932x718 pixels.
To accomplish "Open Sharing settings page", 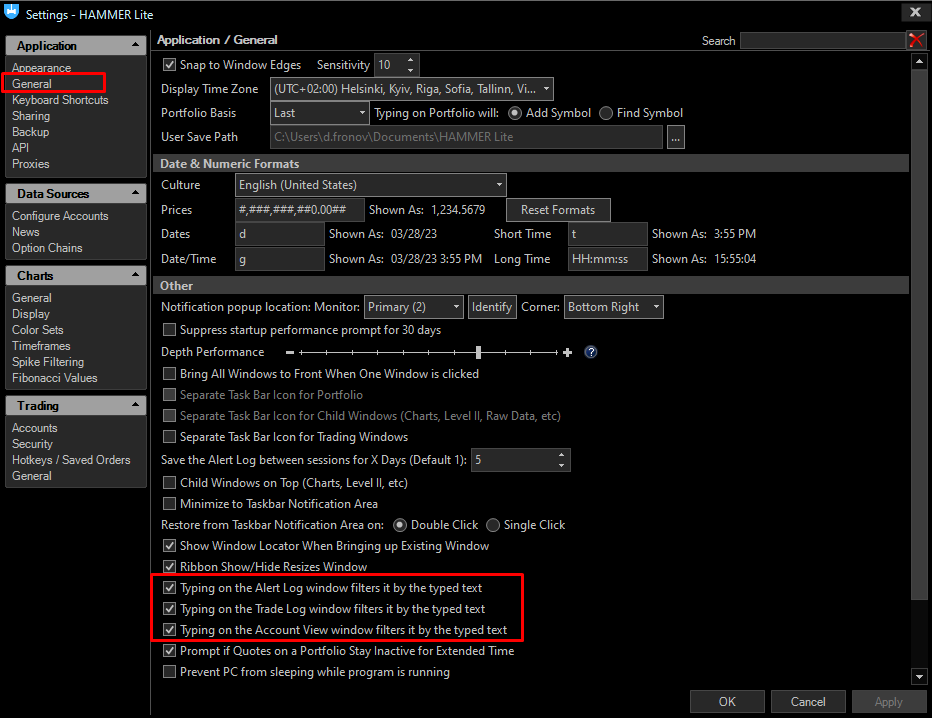I will pos(31,116).
